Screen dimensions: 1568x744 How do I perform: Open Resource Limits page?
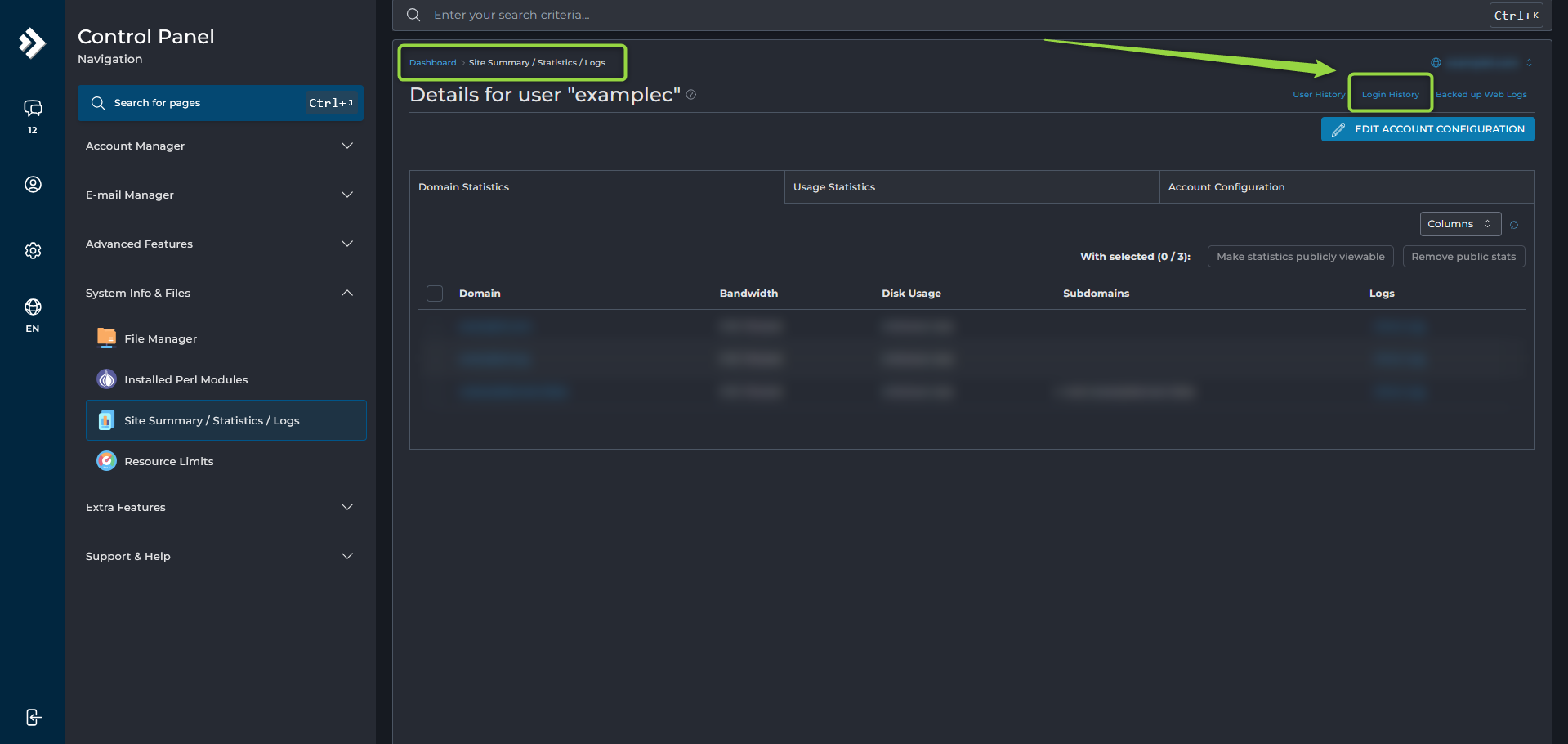pyautogui.click(x=226, y=461)
